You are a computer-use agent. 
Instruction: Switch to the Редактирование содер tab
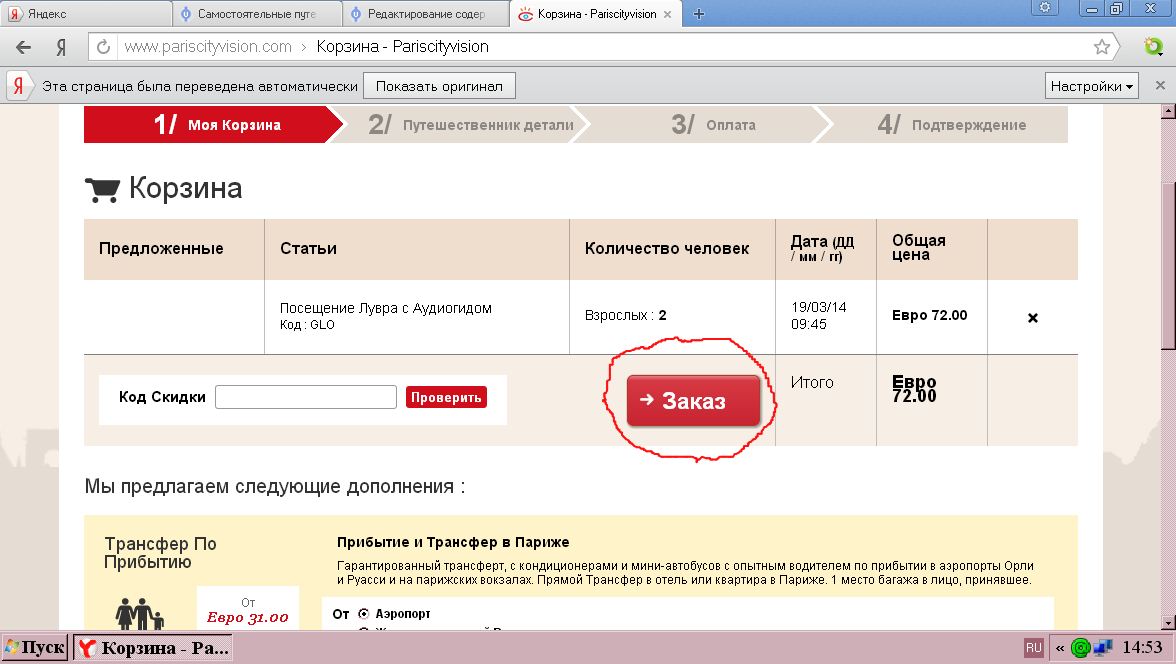426,14
